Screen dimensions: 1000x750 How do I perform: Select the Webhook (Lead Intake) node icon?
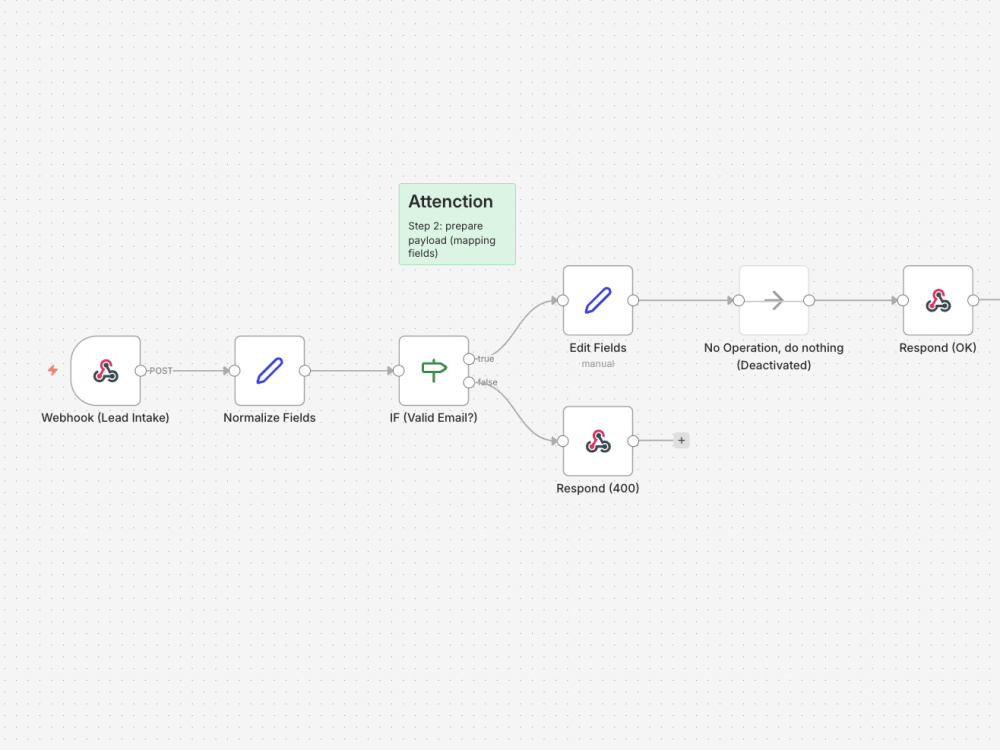106,371
